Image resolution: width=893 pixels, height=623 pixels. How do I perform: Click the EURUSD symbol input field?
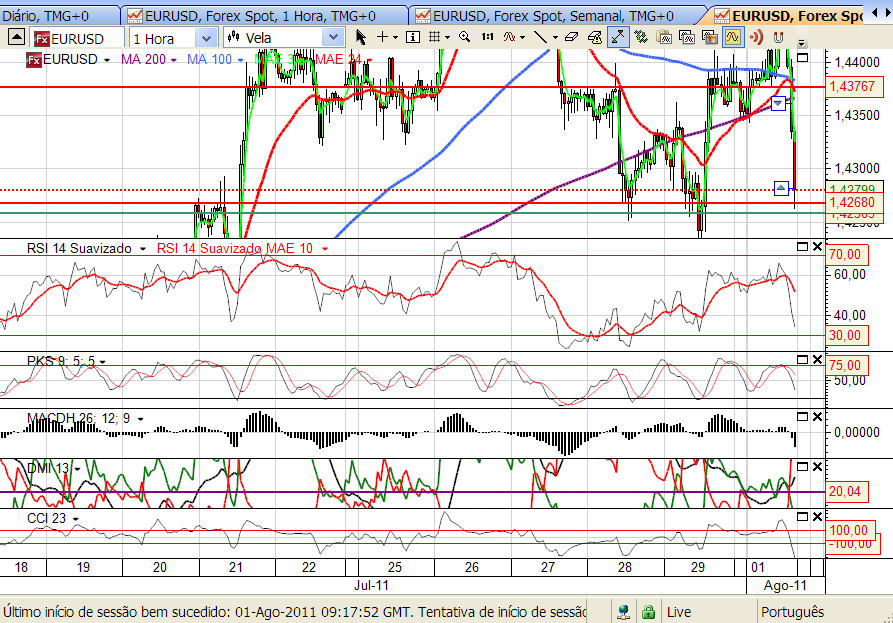click(77, 39)
